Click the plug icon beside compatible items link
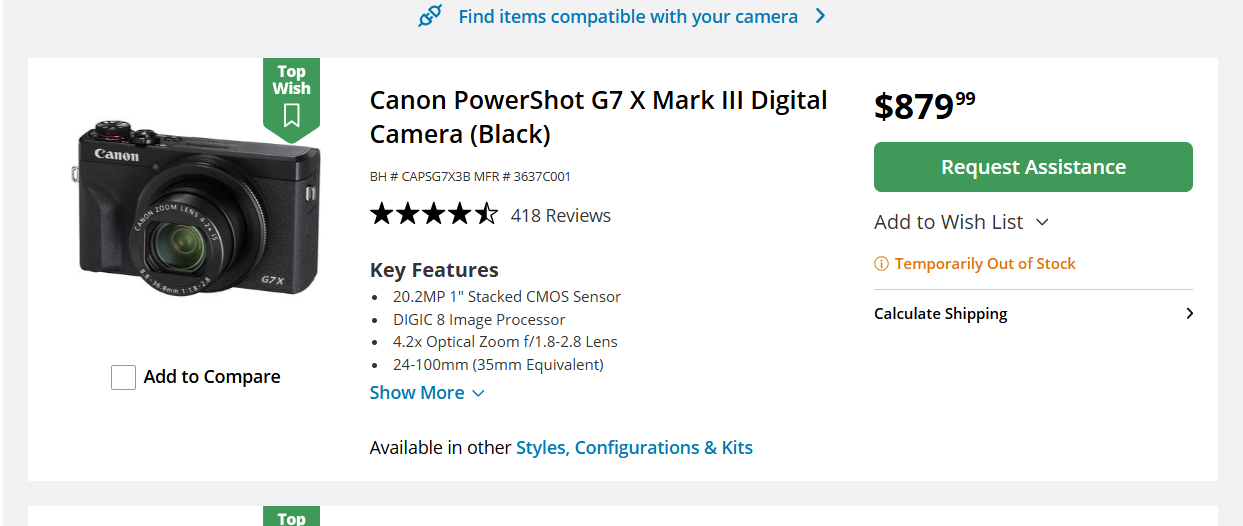 (430, 16)
